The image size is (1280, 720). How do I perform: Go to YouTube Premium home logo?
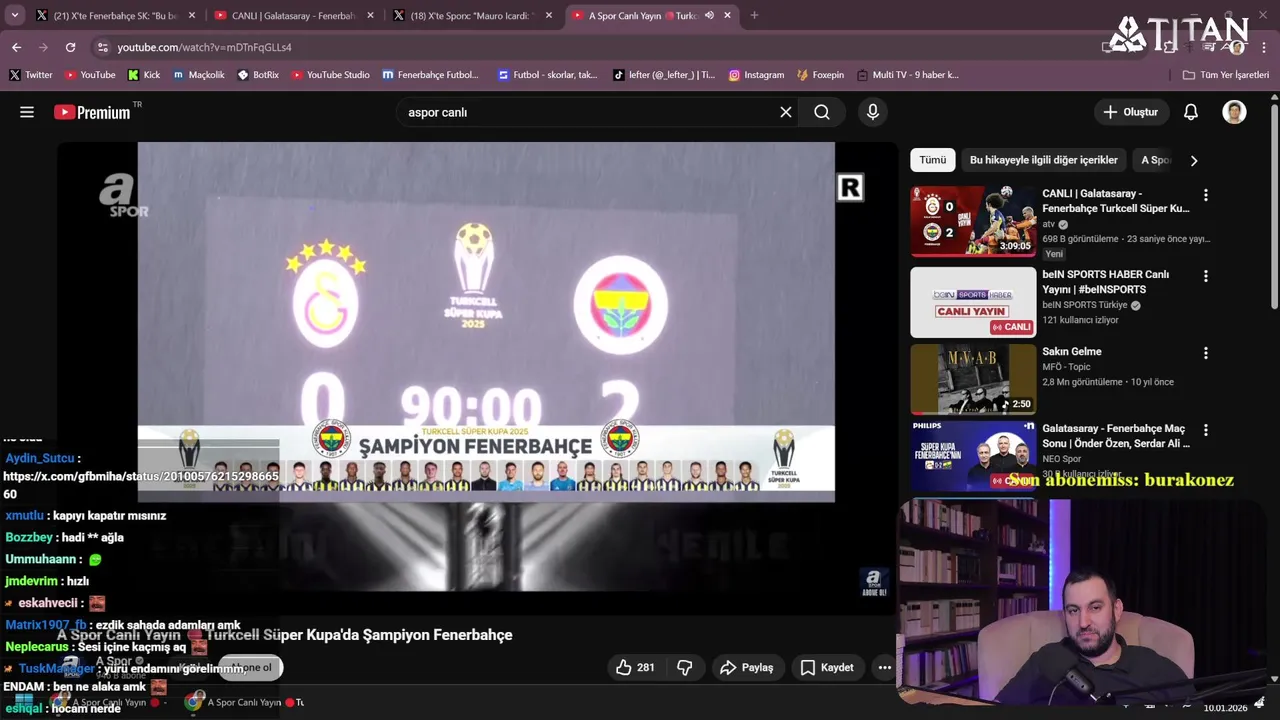tap(92, 112)
